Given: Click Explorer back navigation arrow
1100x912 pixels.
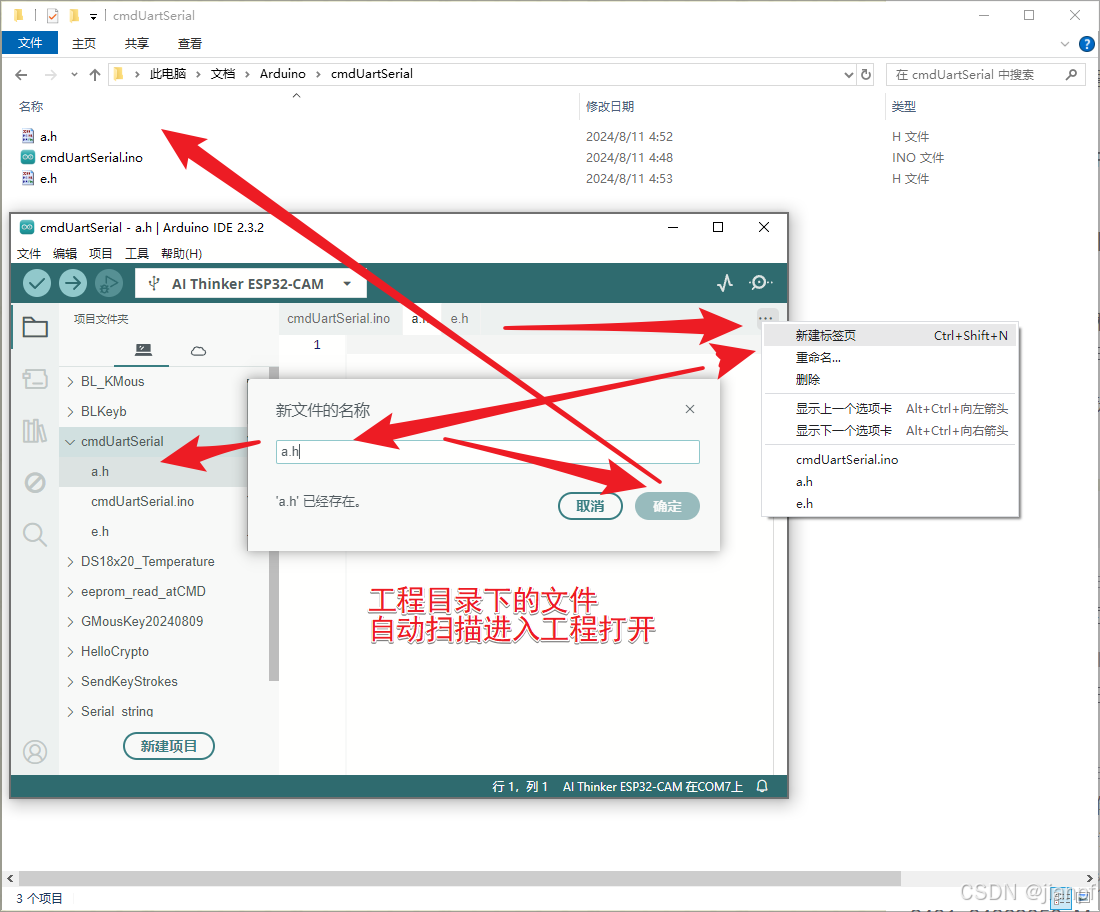Looking at the screenshot, I should click(21, 74).
